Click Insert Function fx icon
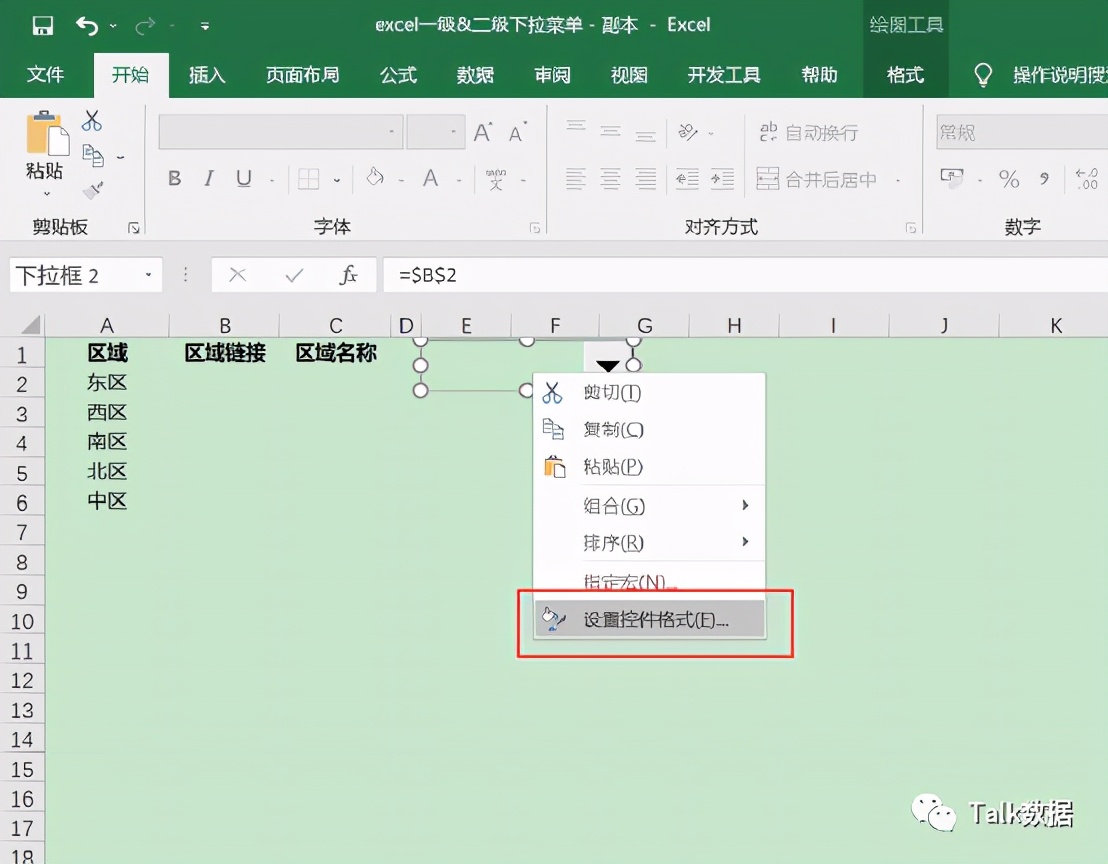This screenshot has height=864, width=1108. (348, 275)
